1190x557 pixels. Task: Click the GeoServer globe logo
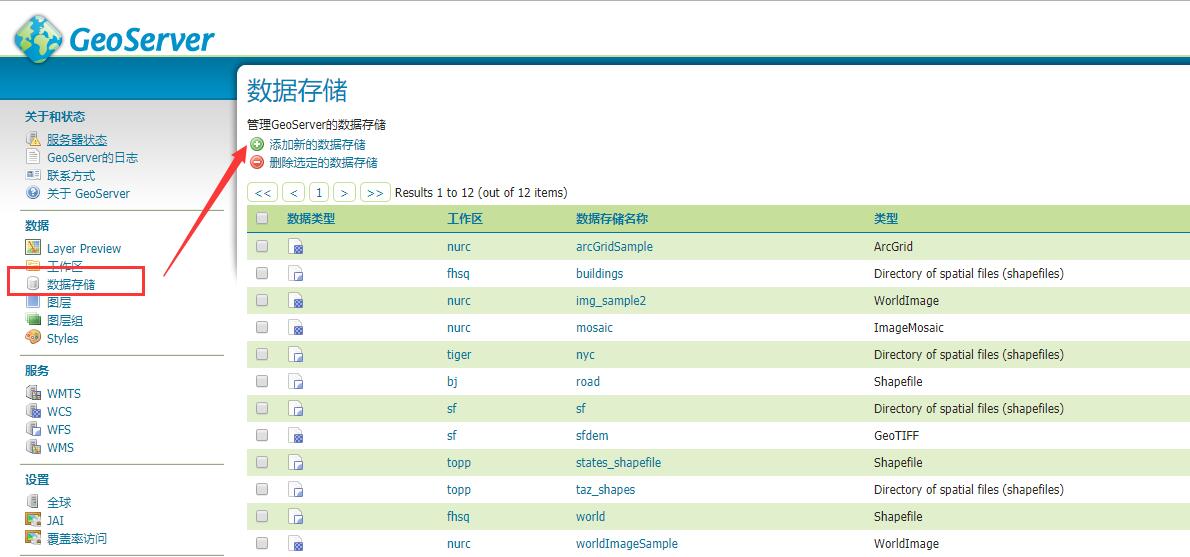[38, 39]
